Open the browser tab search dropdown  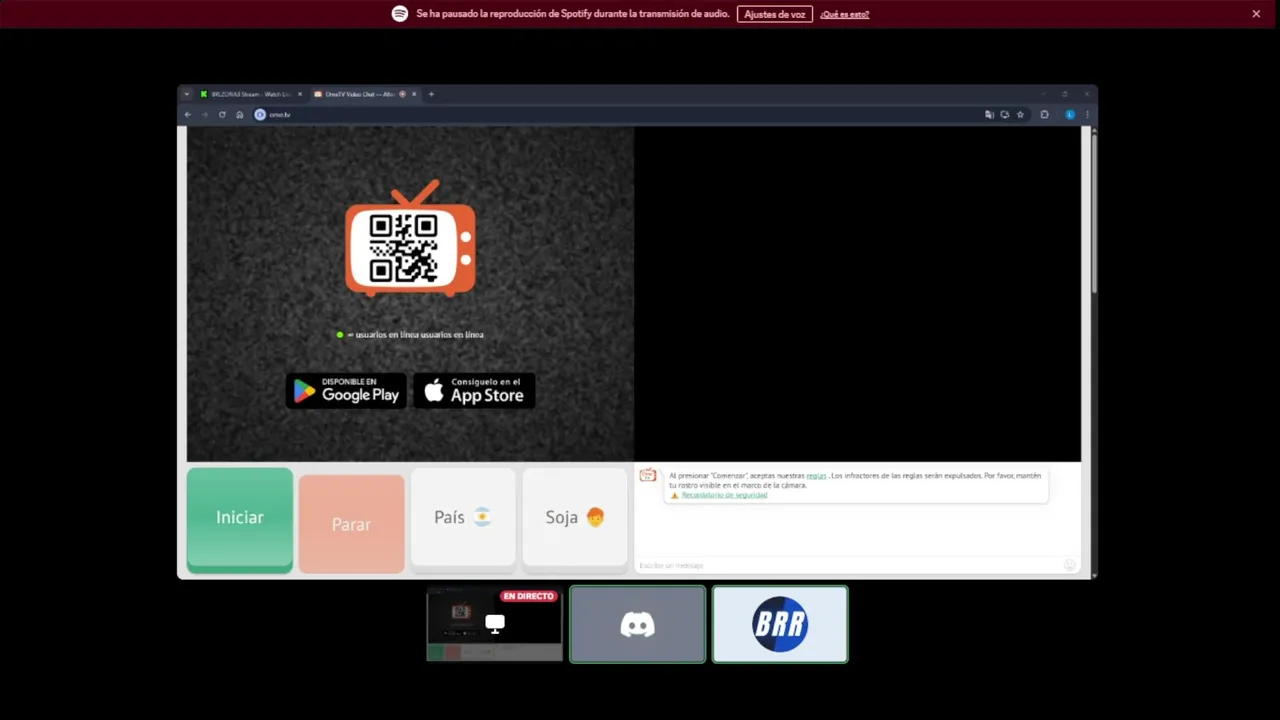[x=186, y=94]
